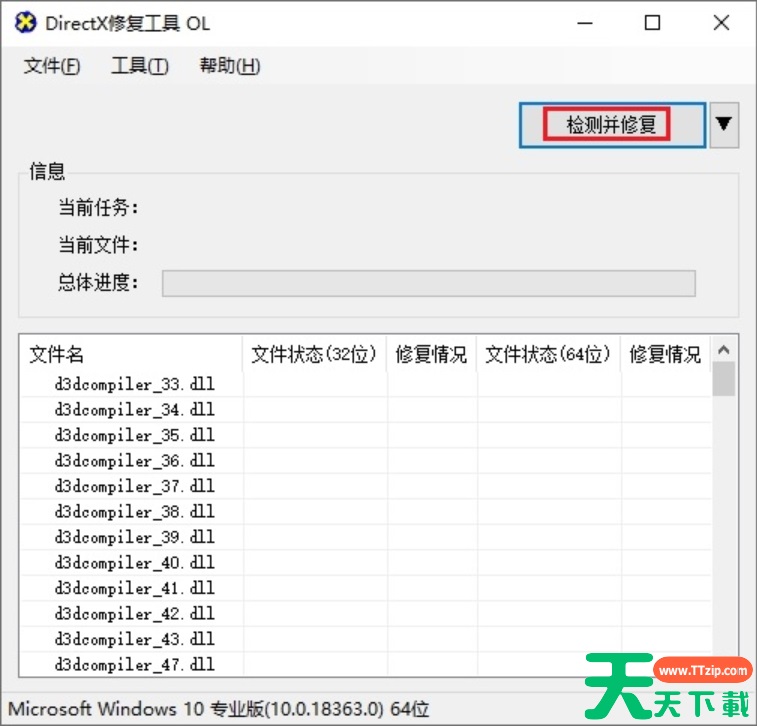Open the 工具(T) menu
Screen dimensions: 757x726
tap(140, 66)
